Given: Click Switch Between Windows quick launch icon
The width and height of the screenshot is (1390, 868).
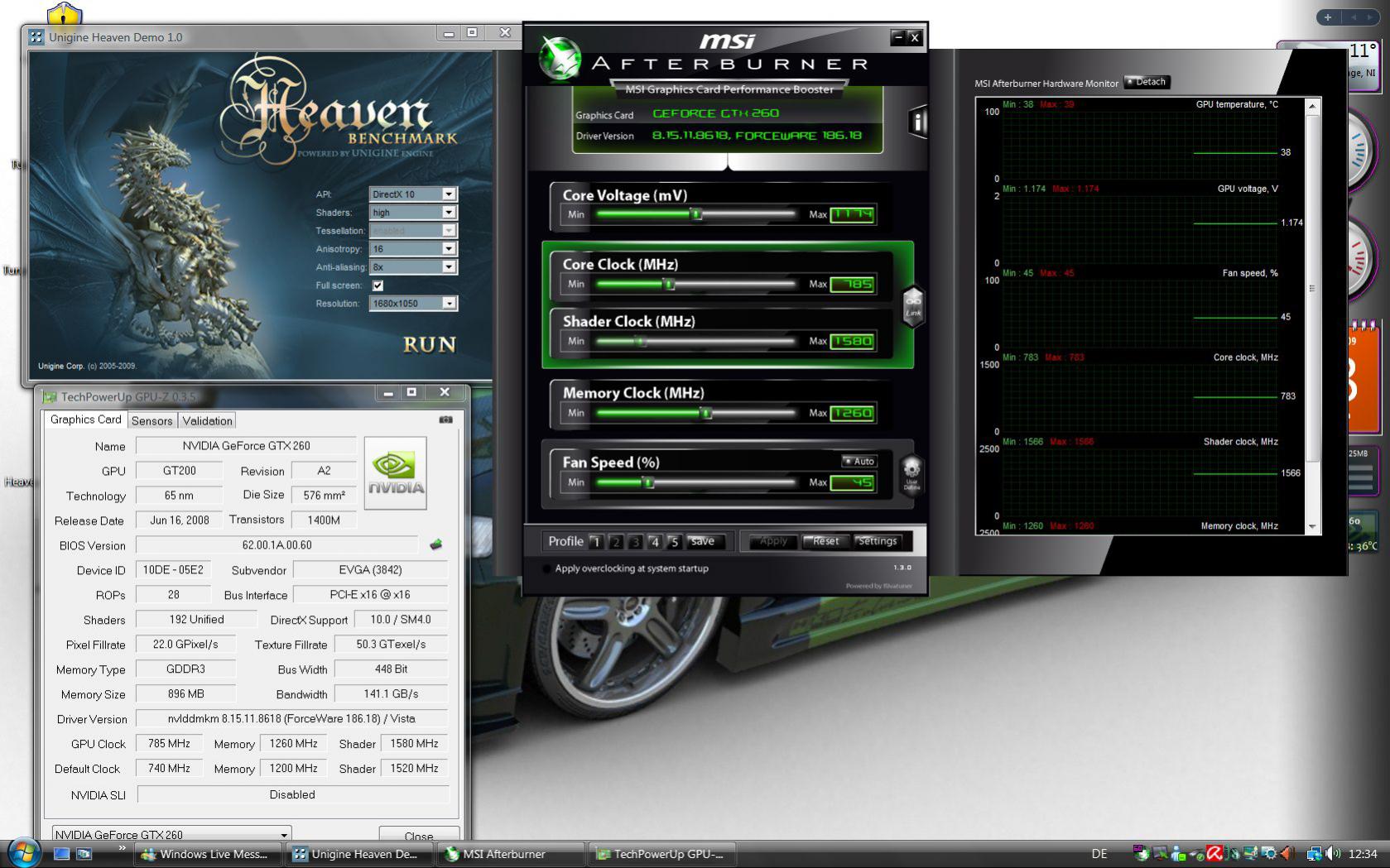Looking at the screenshot, I should point(84,853).
